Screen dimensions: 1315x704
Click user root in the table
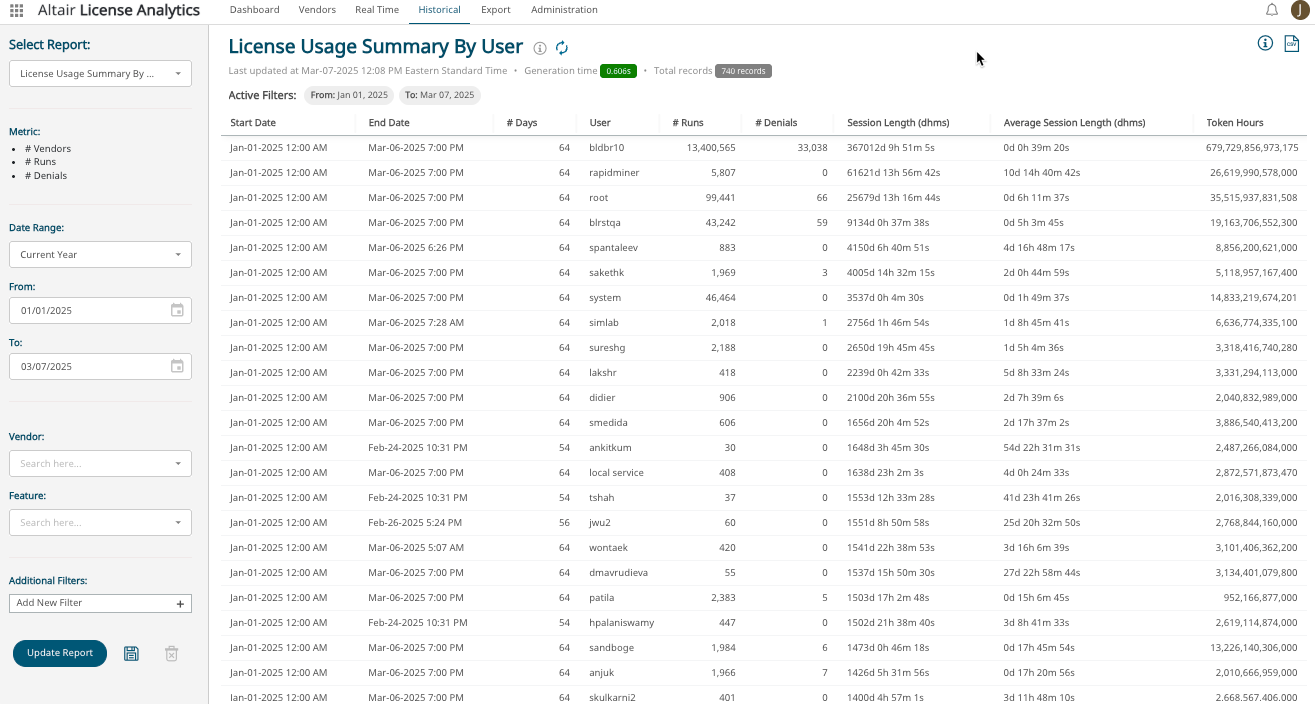[599, 198]
